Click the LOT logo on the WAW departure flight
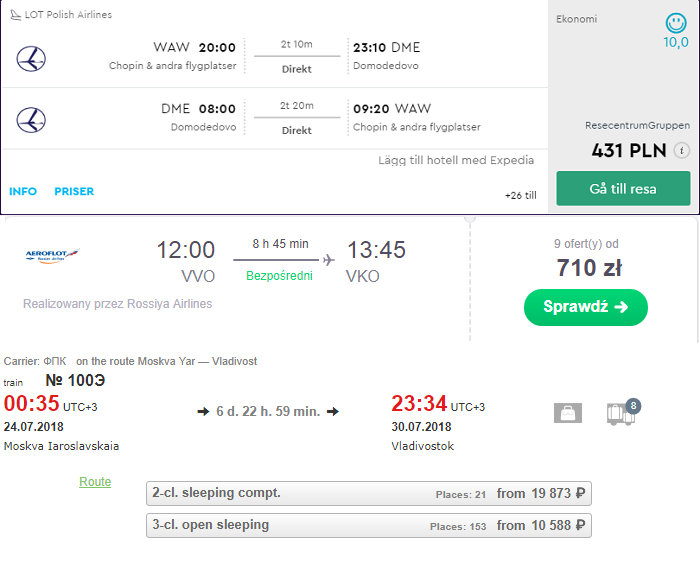The height and width of the screenshot is (564, 700). 31,58
